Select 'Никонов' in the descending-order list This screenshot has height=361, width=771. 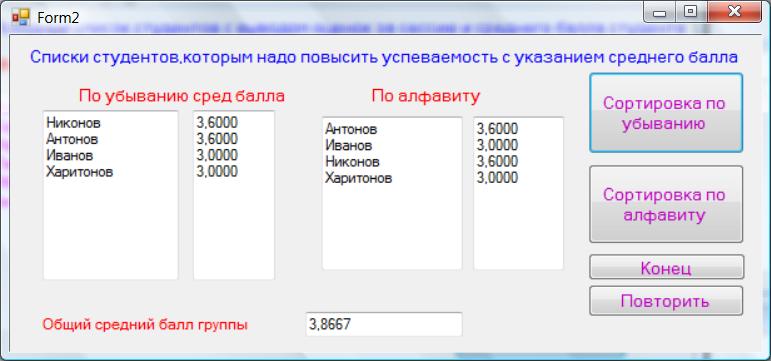coord(73,122)
